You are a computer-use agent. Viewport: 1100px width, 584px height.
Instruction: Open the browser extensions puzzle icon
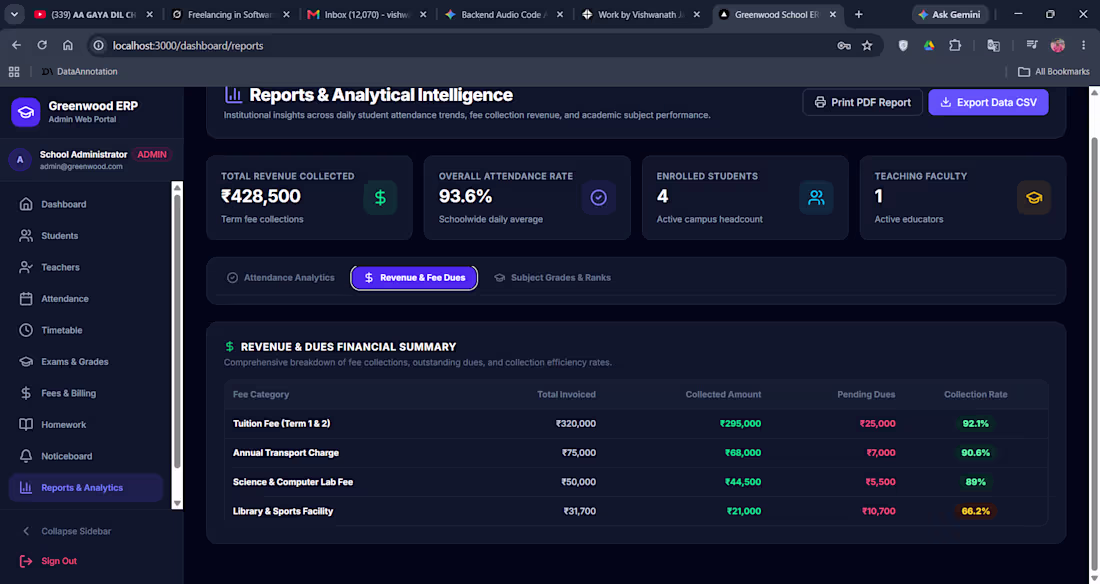pyautogui.click(x=955, y=46)
